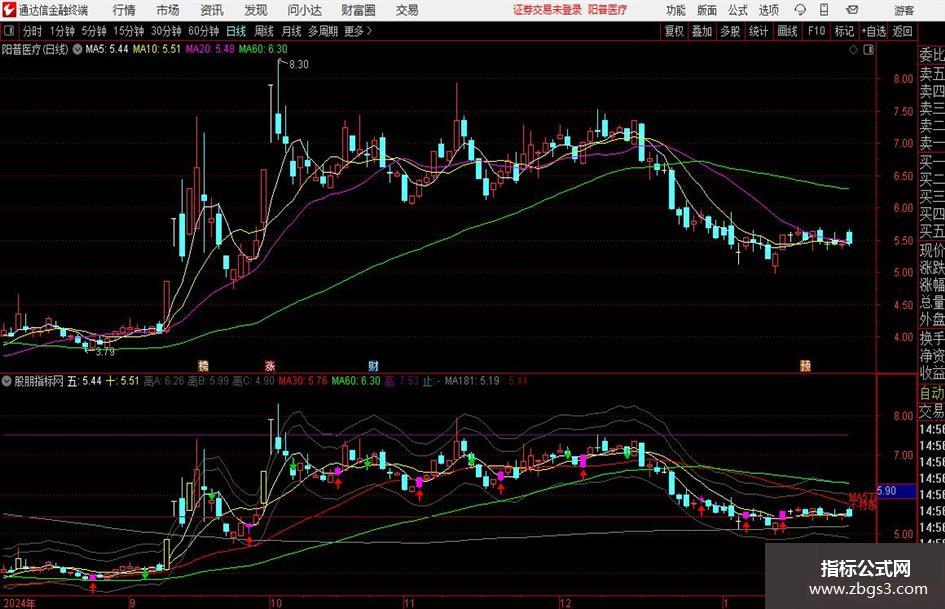Open the 发现 menu

click(256, 10)
